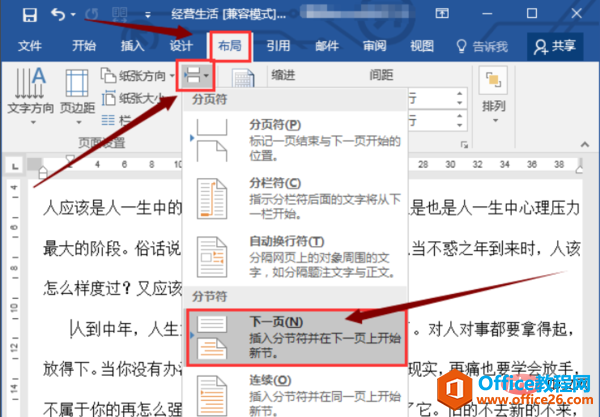The image size is (600, 417).
Task: Close the Word window
Action: tap(576, 14)
